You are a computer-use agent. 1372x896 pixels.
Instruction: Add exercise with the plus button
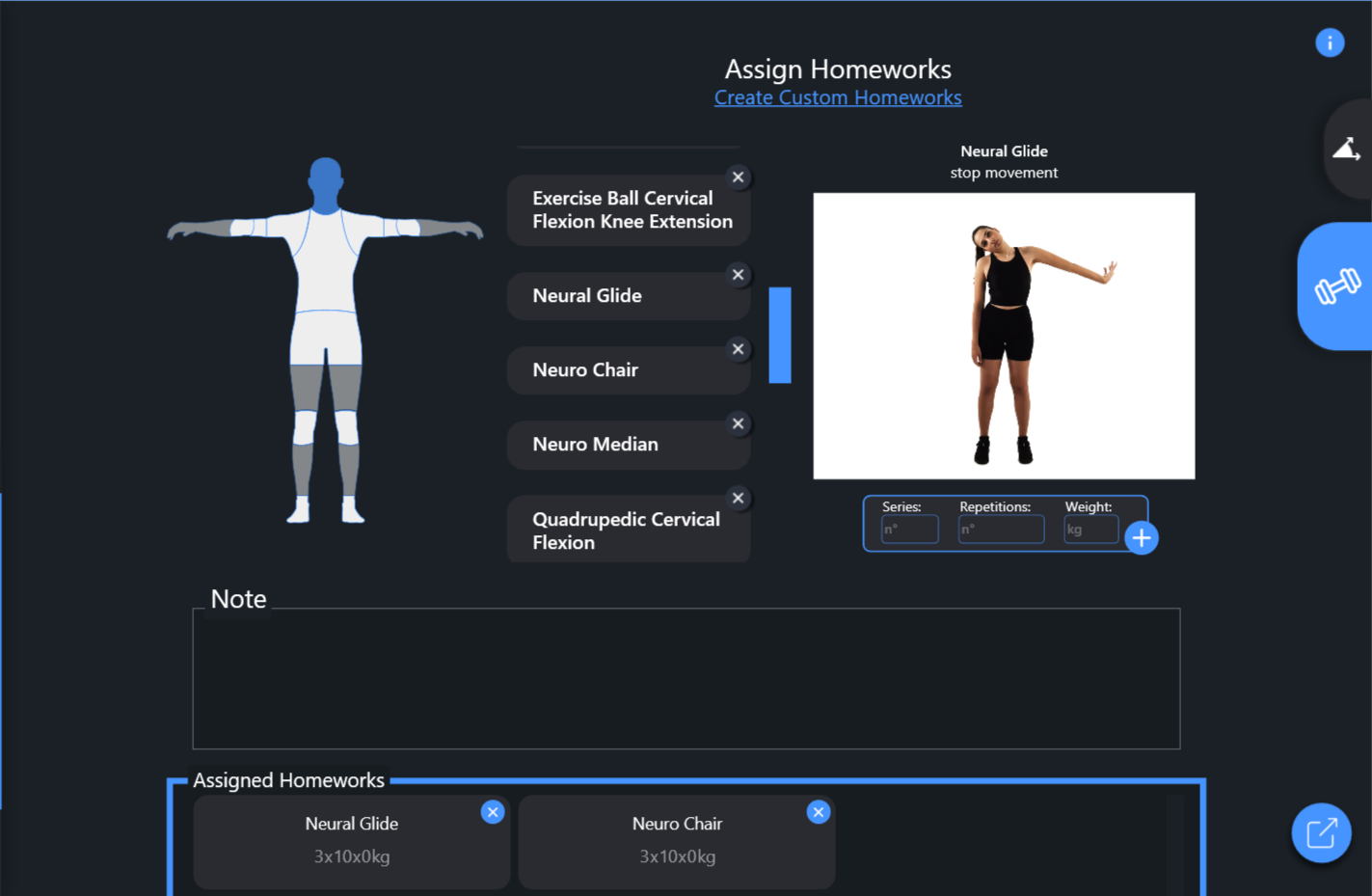point(1142,538)
